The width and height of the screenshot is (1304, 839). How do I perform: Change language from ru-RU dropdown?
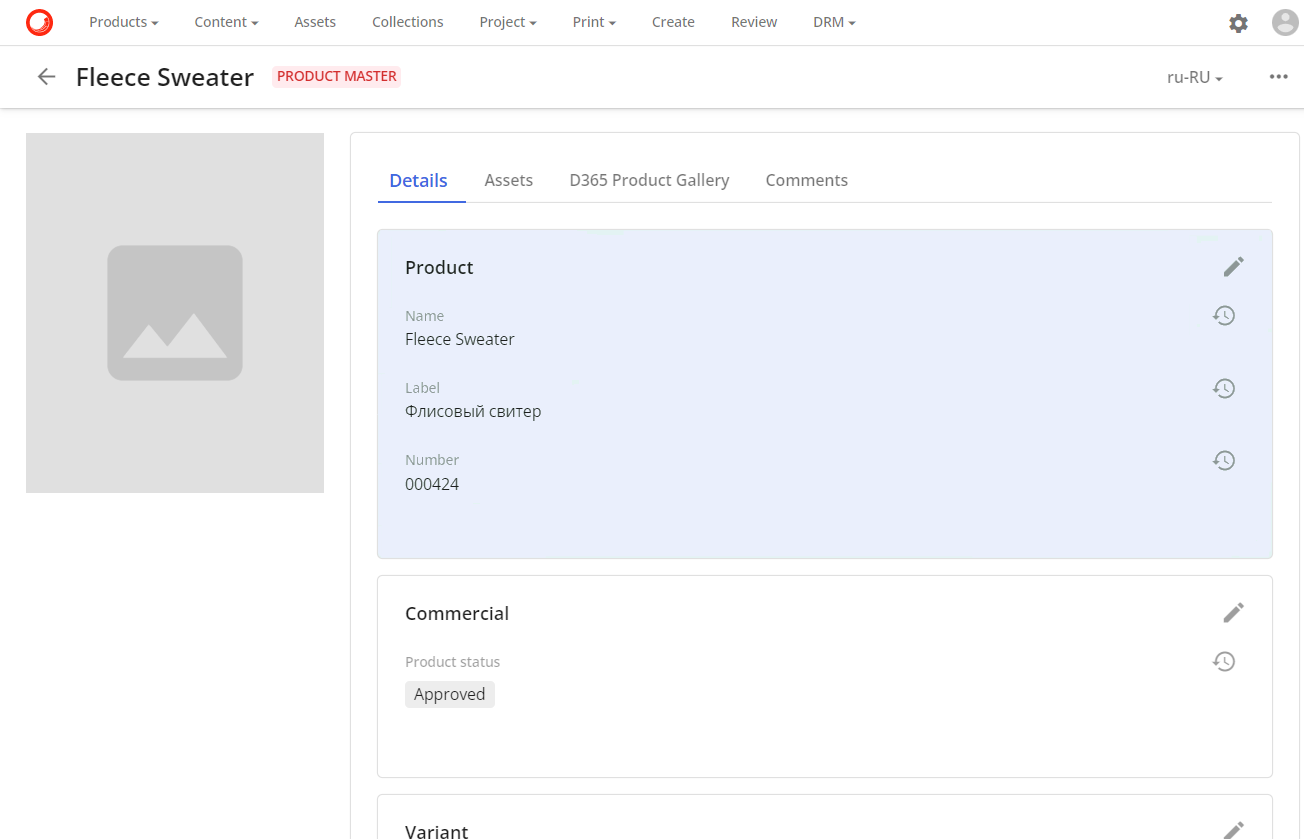pos(1195,77)
